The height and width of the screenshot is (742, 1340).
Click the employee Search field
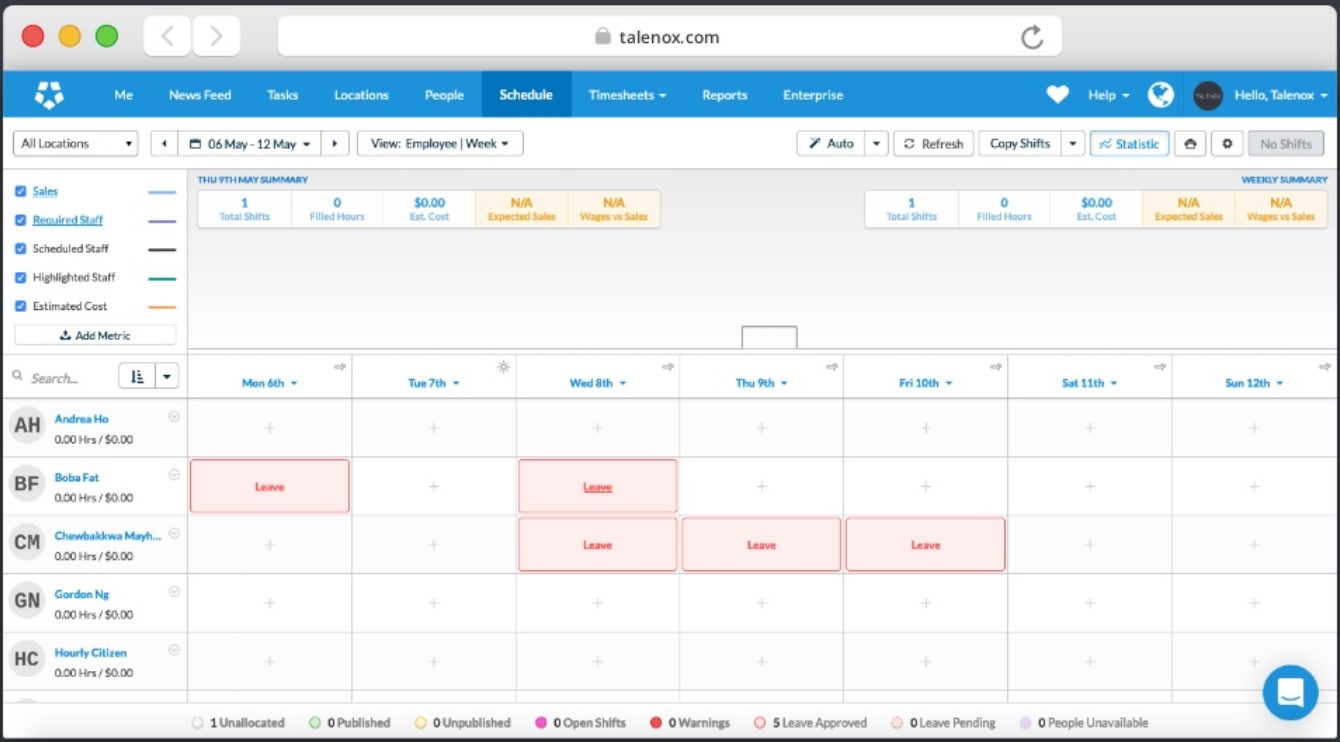pyautogui.click(x=60, y=378)
